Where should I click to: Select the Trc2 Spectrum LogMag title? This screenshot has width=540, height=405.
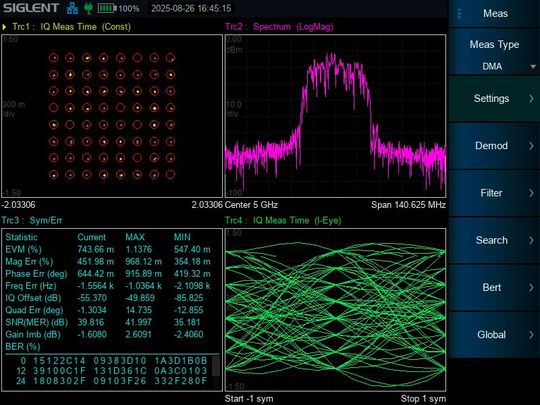pyautogui.click(x=279, y=27)
